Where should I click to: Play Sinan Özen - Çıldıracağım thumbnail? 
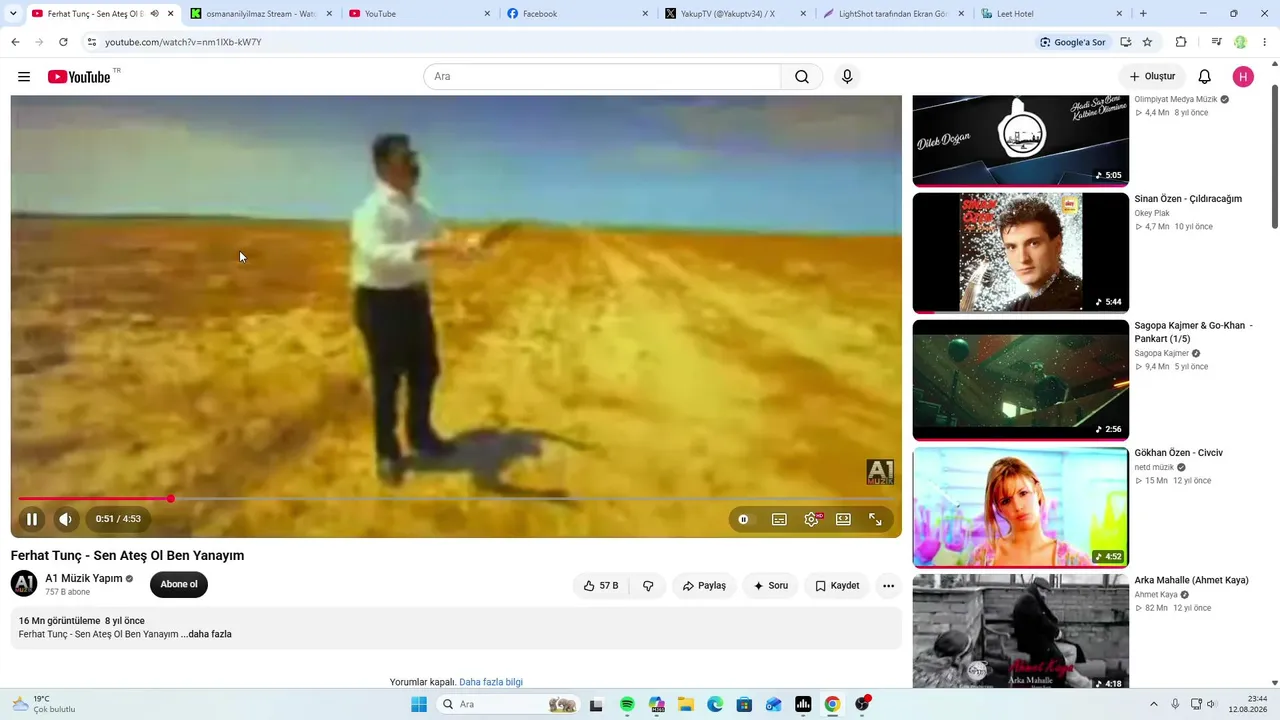(1021, 252)
